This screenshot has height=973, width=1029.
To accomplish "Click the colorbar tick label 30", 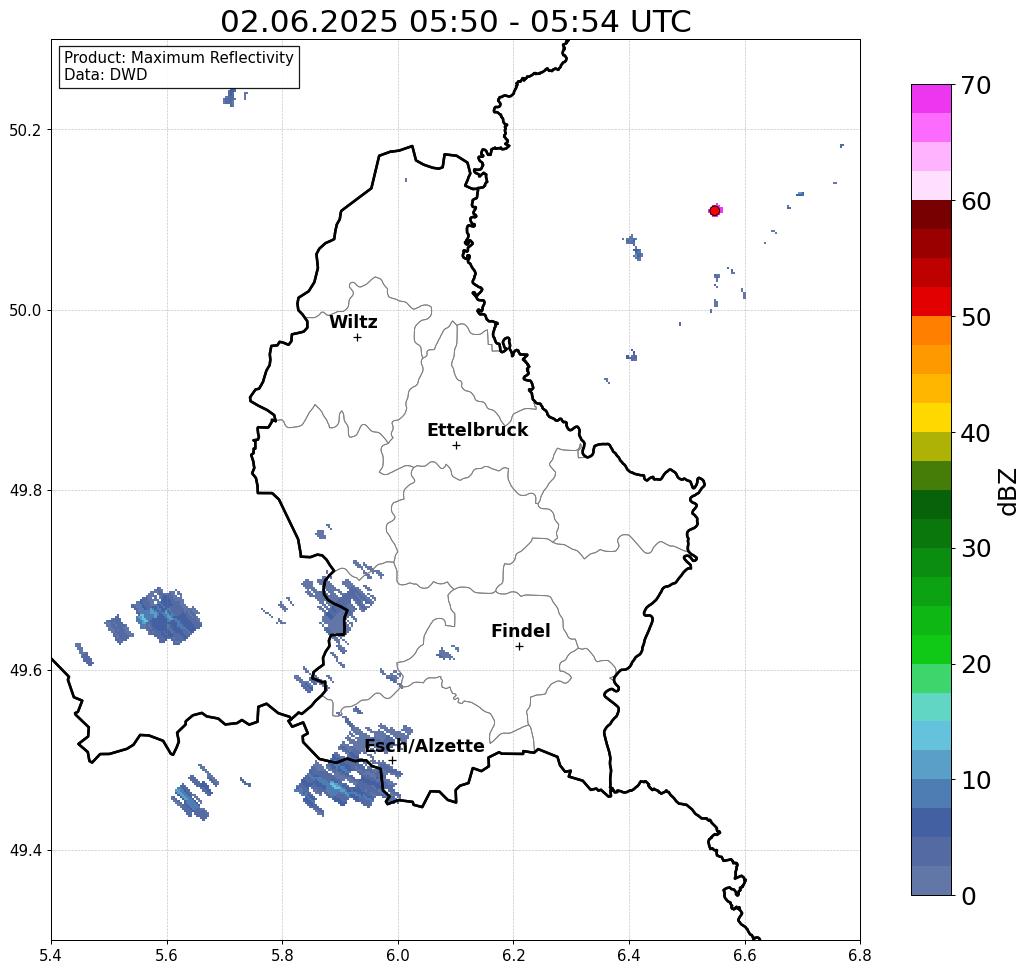I will pyautogui.click(x=975, y=548).
